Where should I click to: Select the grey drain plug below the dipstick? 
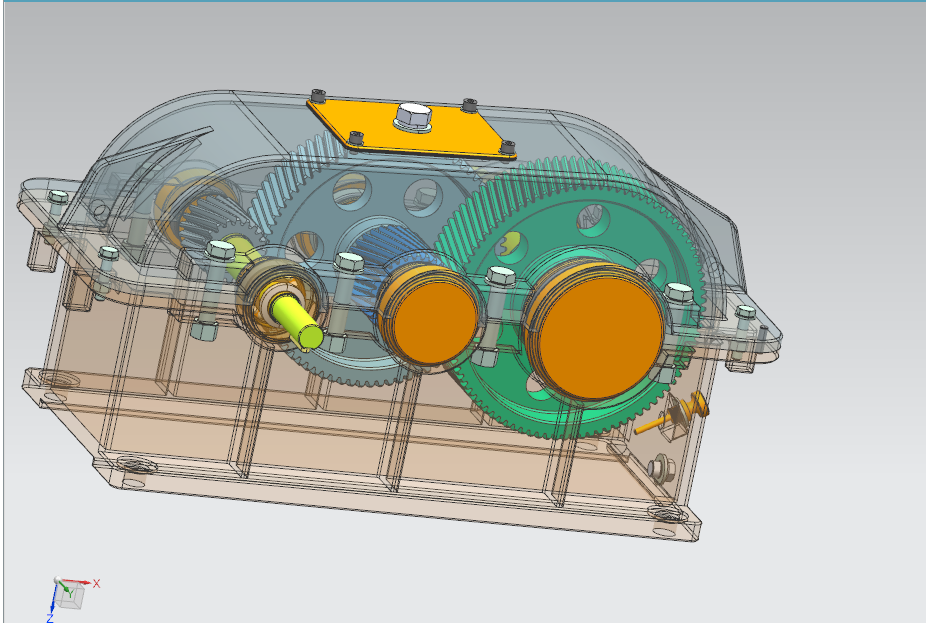coord(661,467)
